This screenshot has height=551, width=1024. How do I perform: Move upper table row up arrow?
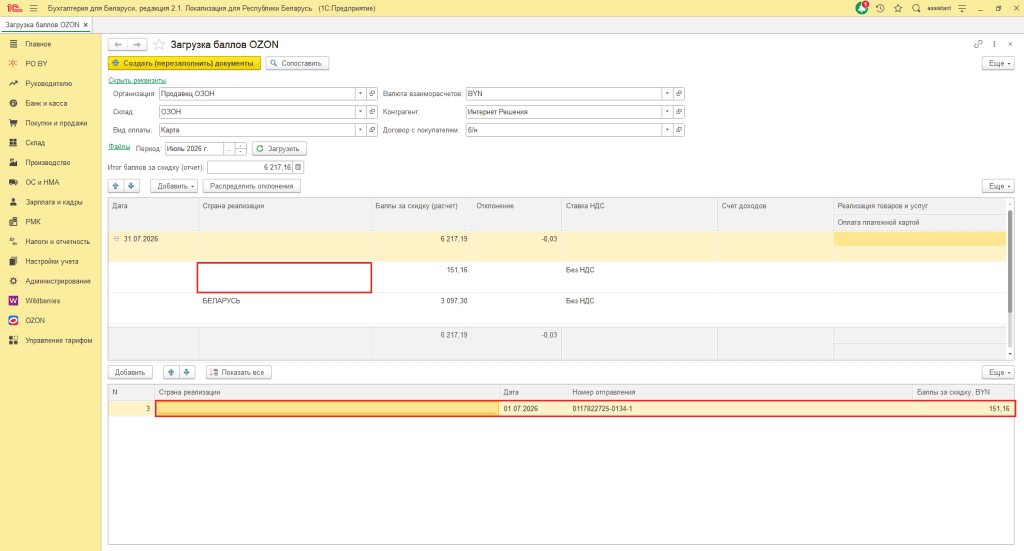tap(116, 186)
